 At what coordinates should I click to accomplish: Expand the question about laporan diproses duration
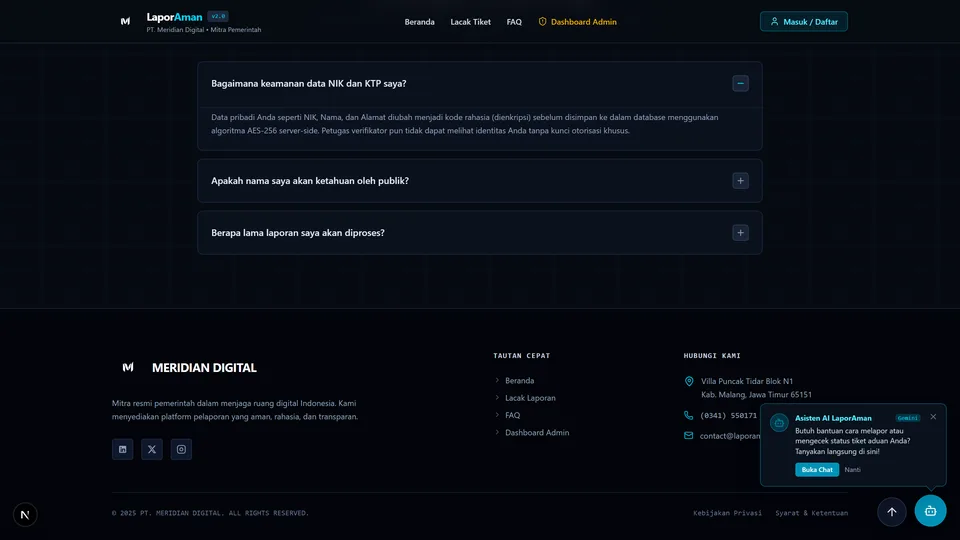click(x=740, y=233)
